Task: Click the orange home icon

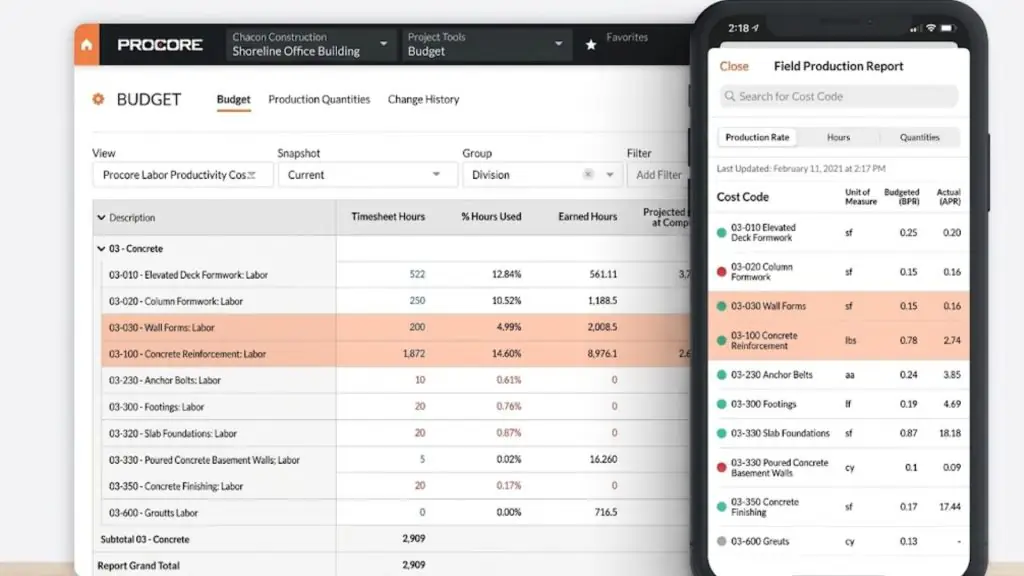Action: 87,44
